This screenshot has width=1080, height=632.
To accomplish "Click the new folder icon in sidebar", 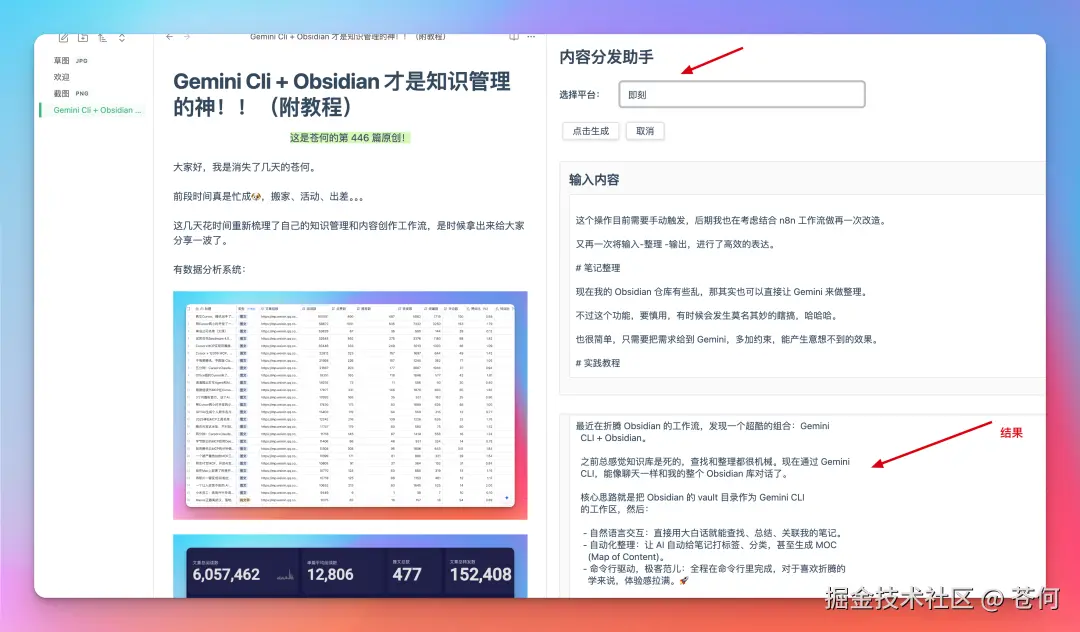I will pos(81,36).
